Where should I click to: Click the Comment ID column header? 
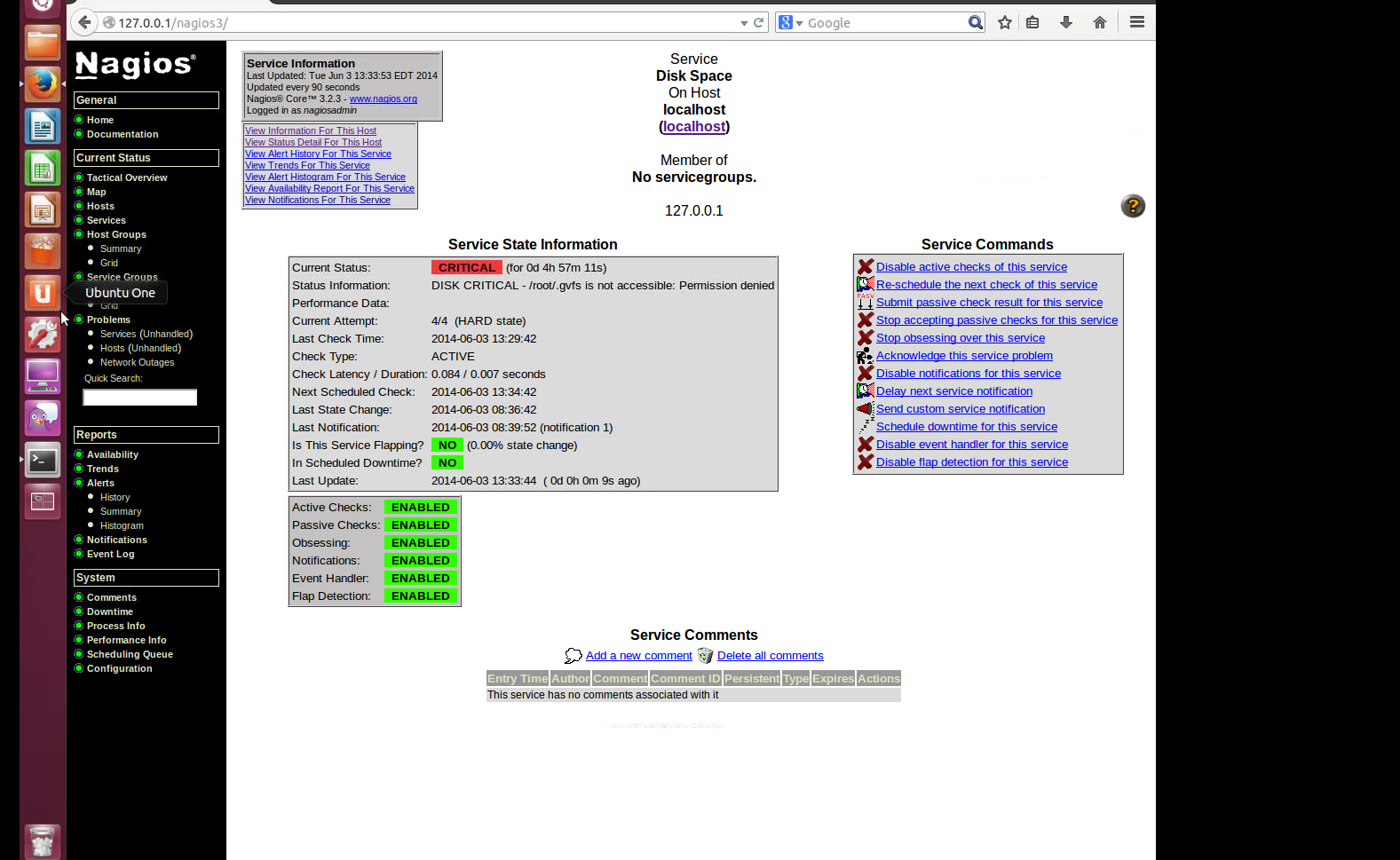pos(685,679)
